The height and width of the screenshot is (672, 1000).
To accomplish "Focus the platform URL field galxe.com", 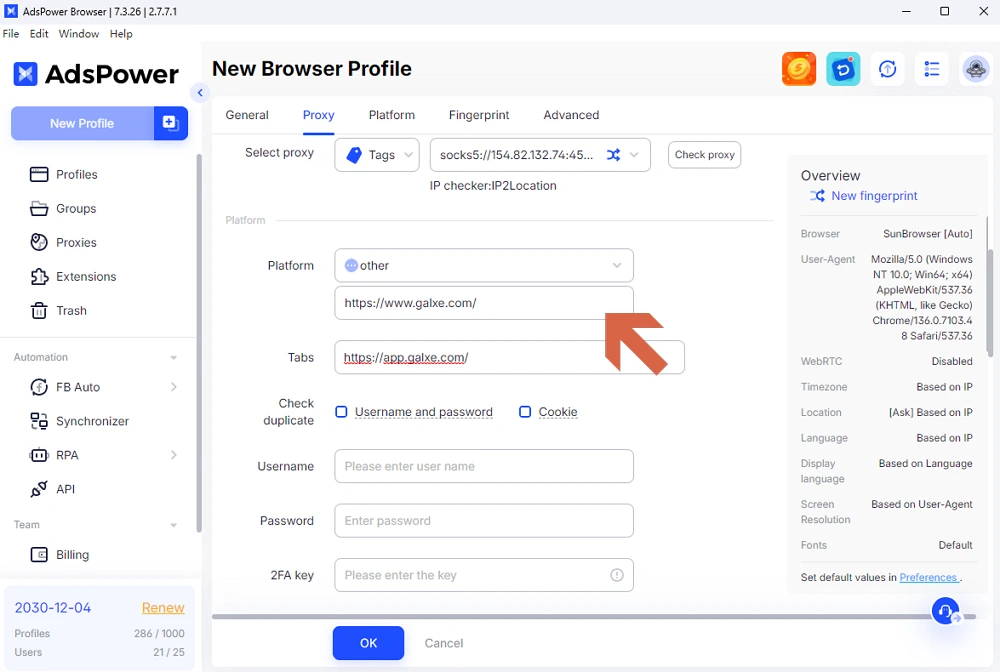I will (x=484, y=303).
